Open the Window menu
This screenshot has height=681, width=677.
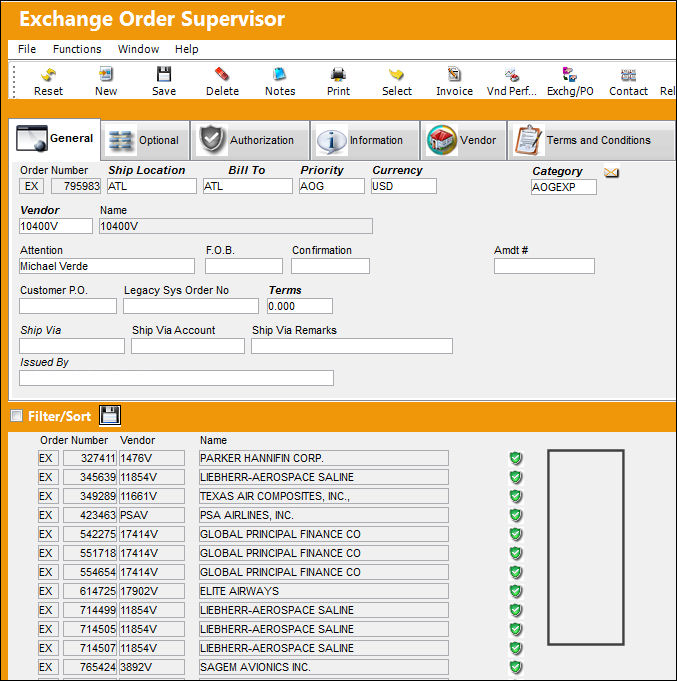coord(138,49)
